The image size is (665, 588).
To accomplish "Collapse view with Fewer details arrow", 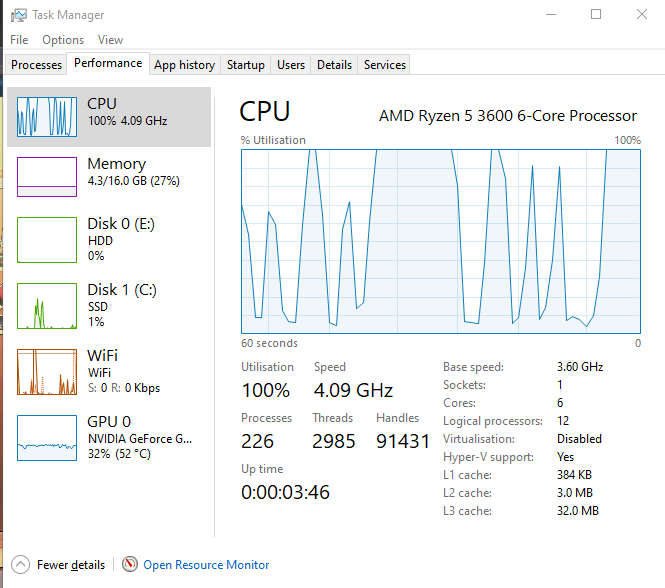I will point(20,565).
